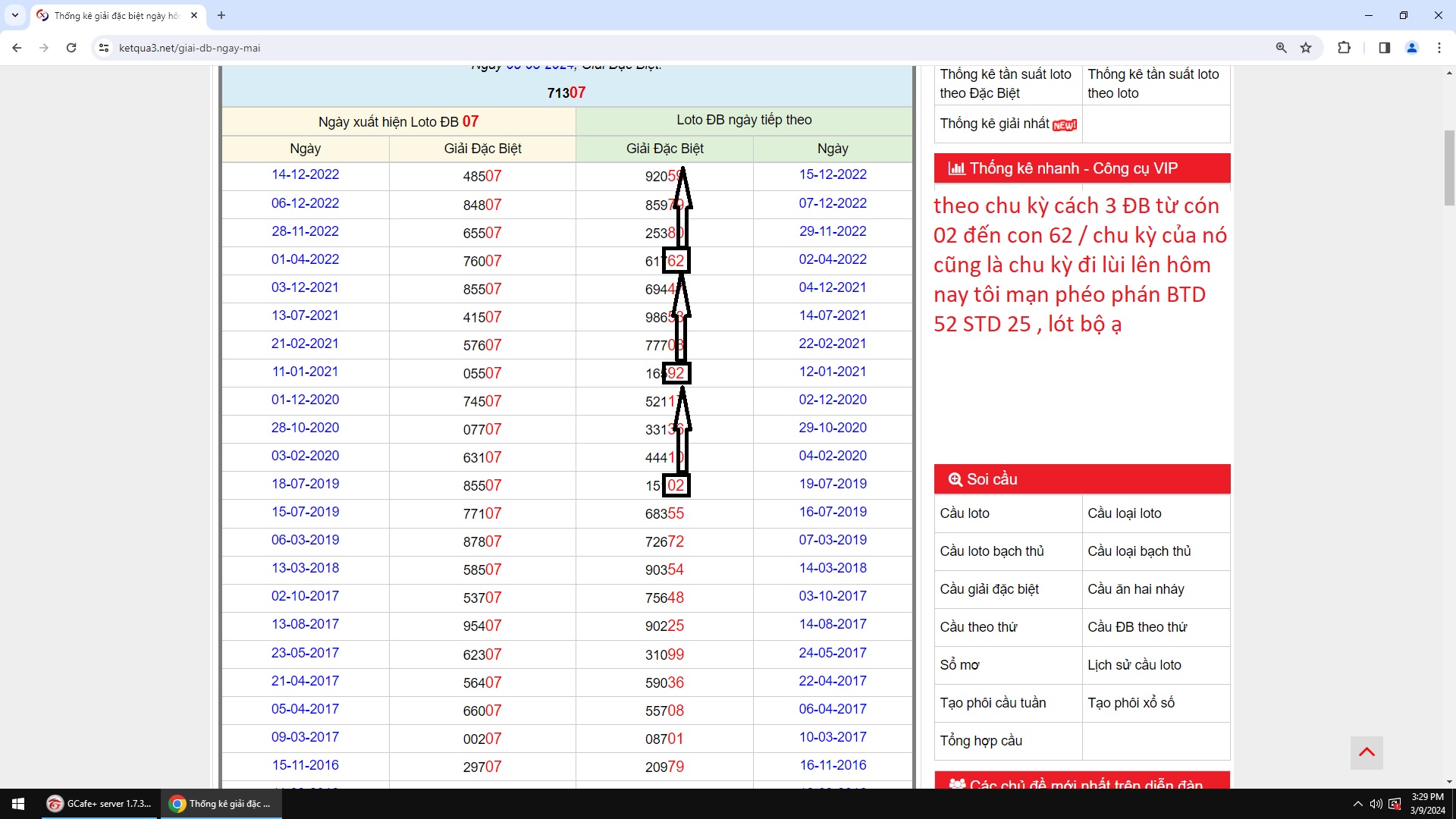Open the browser extensions puzzle icon
Viewport: 1456px width, 819px height.
1344,48
